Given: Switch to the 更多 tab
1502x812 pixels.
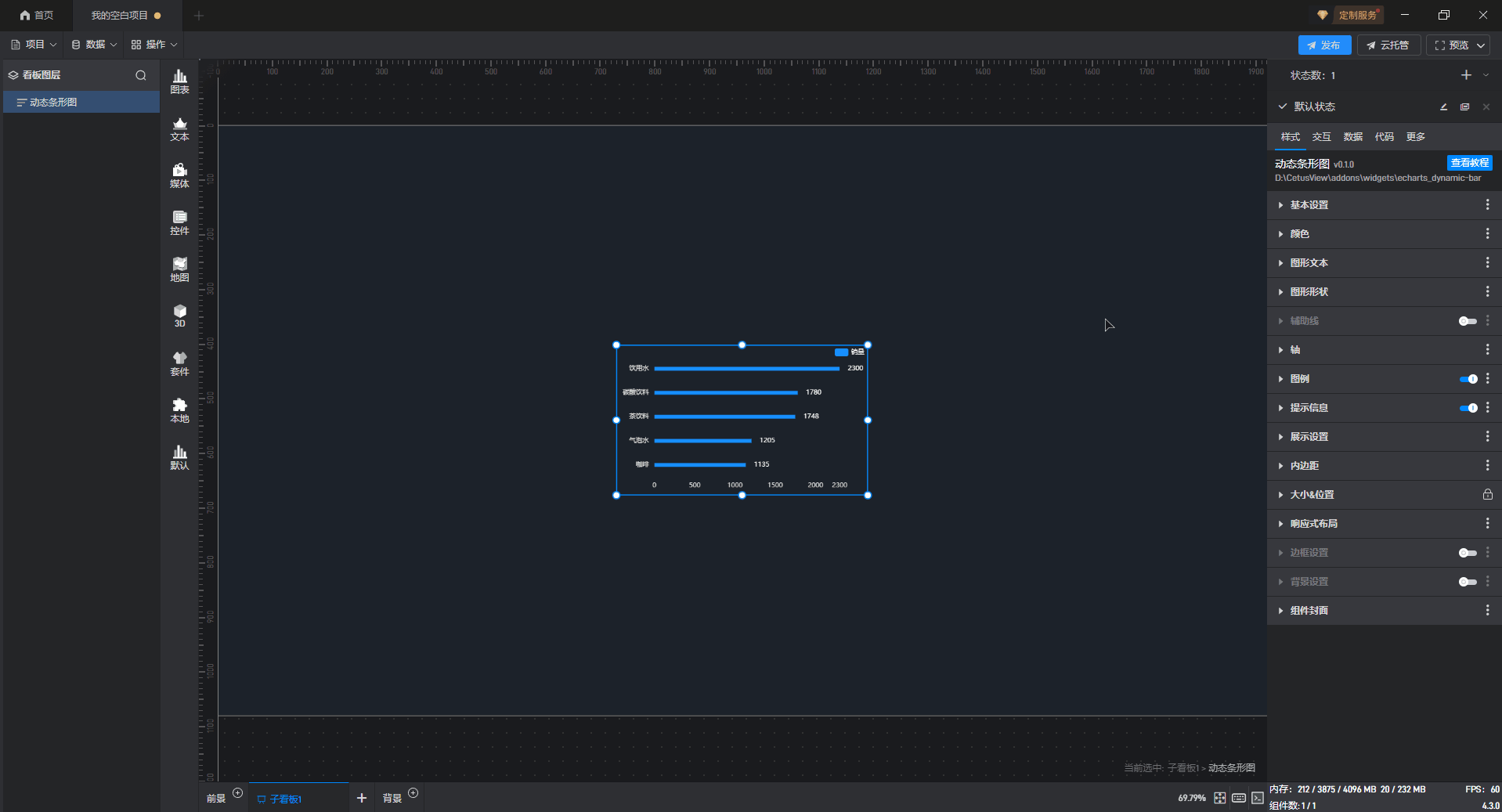Looking at the screenshot, I should tap(1415, 137).
